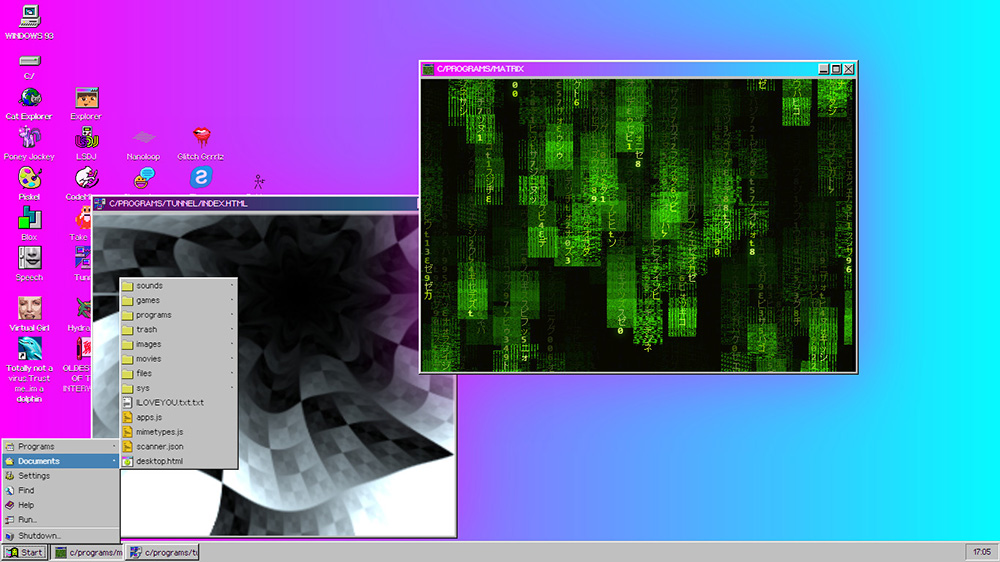Open the C:/ drive icon

click(x=29, y=67)
